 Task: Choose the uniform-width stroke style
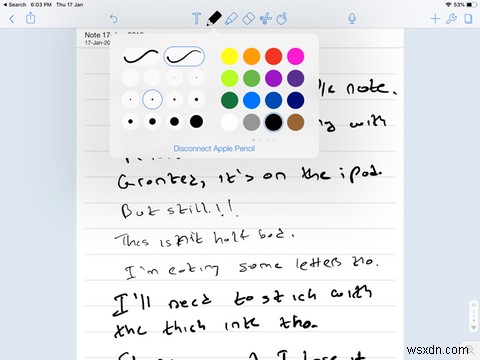pos(141,56)
